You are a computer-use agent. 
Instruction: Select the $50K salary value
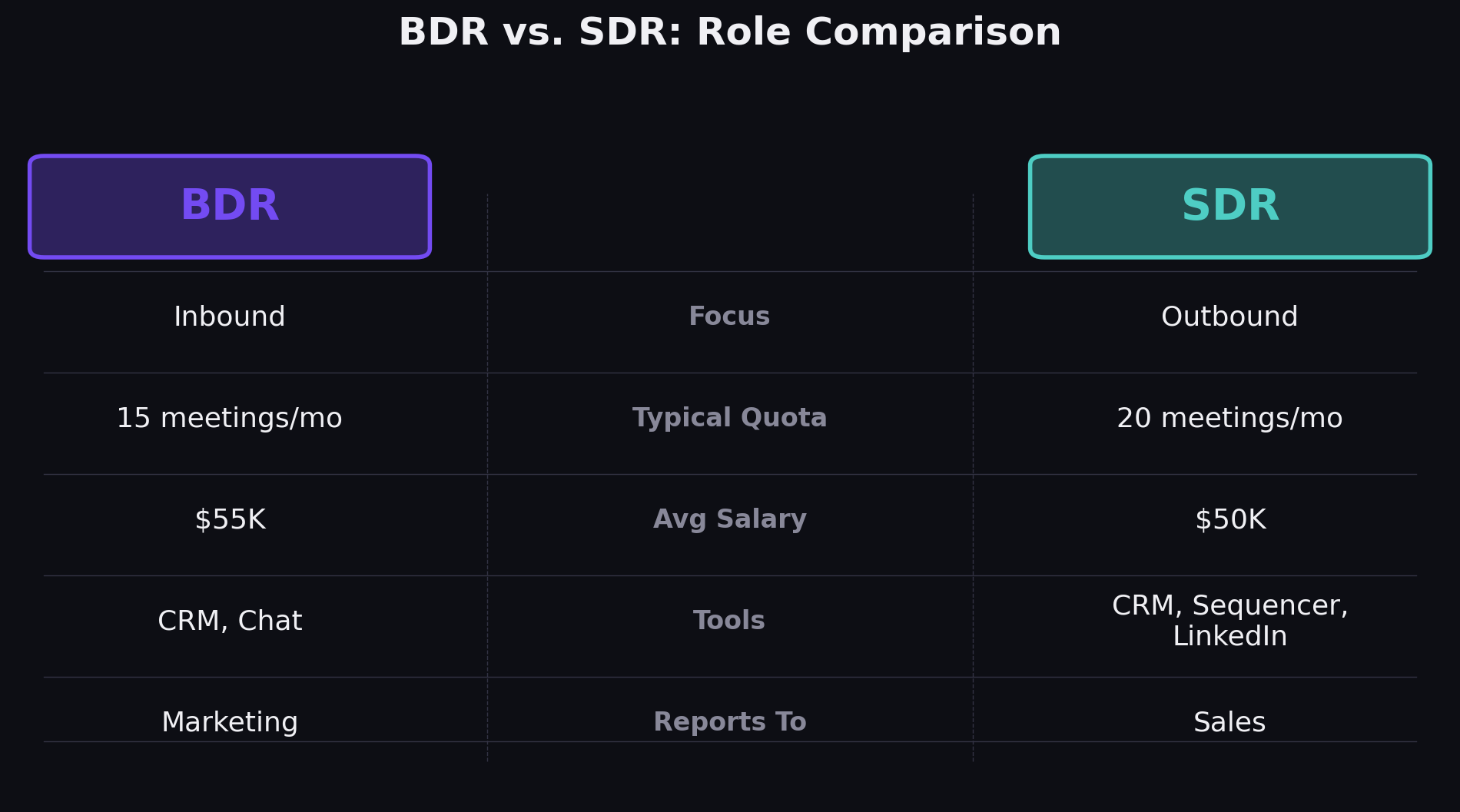pyautogui.click(x=1229, y=519)
